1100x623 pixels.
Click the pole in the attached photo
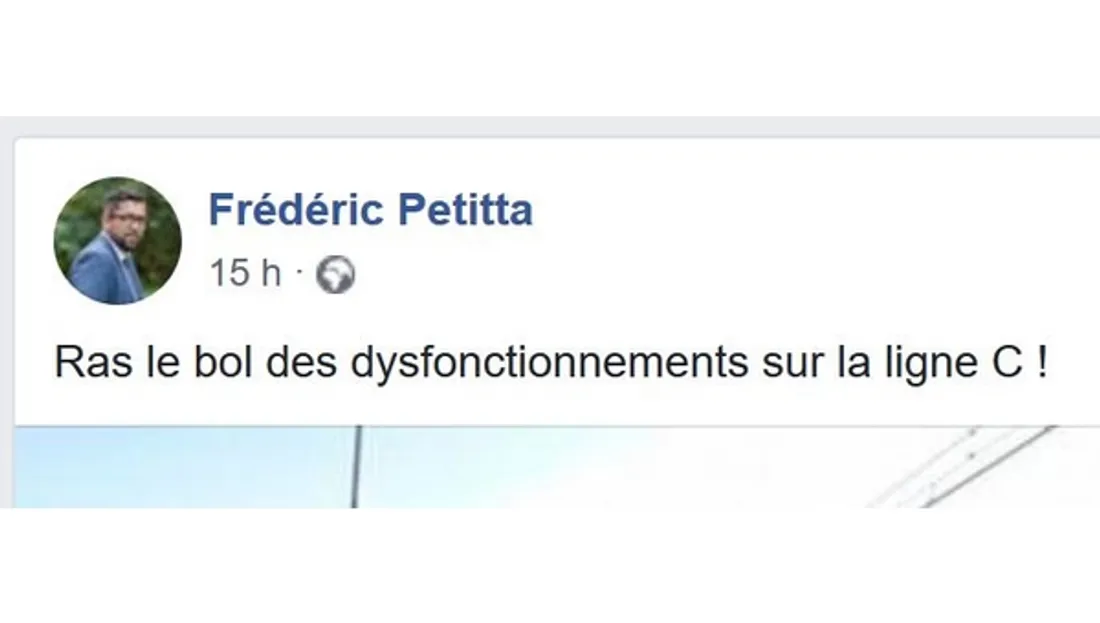tap(355, 468)
